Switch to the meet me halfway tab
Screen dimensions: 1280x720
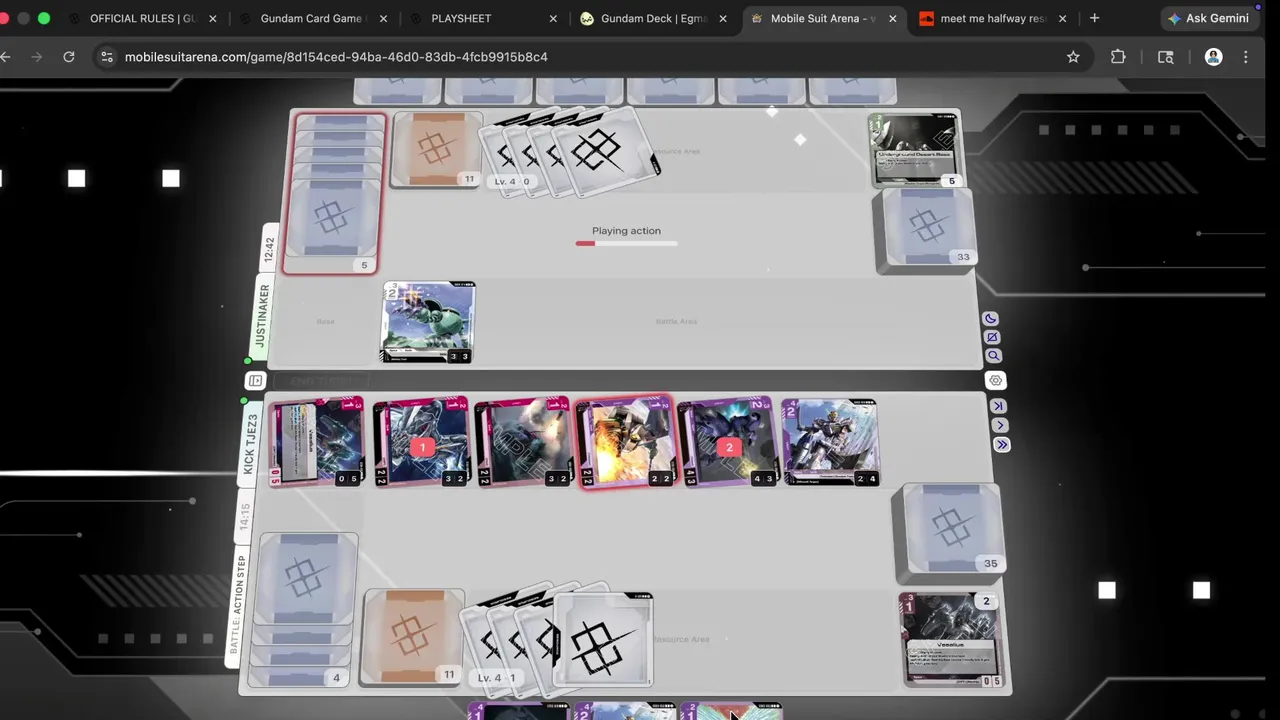(x=992, y=18)
